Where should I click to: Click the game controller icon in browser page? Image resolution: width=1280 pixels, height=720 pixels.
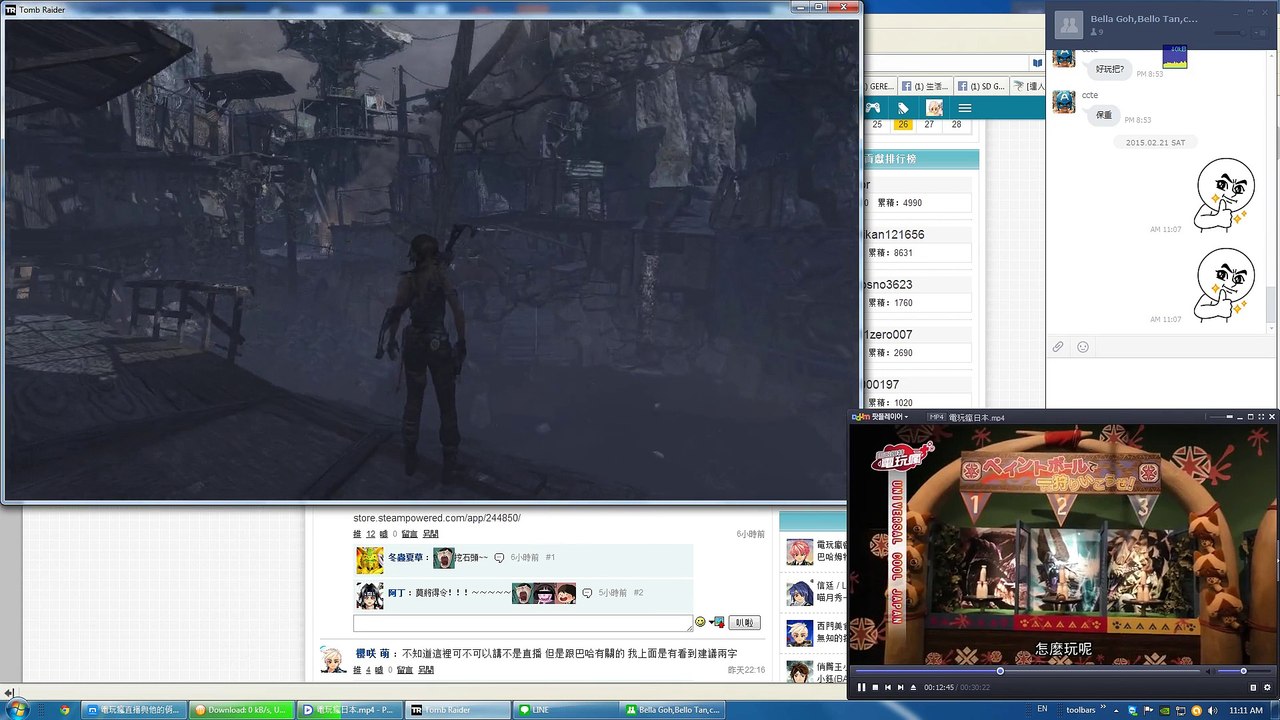[873, 108]
